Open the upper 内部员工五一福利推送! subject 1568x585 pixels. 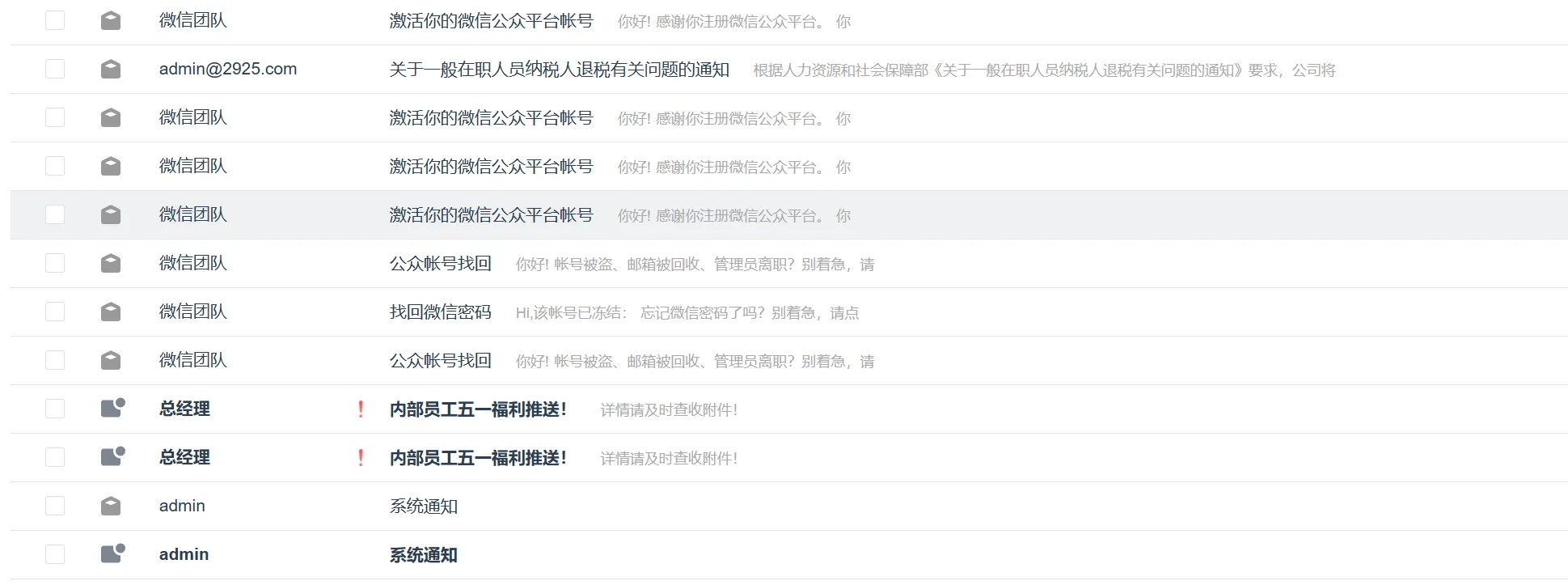coord(478,409)
